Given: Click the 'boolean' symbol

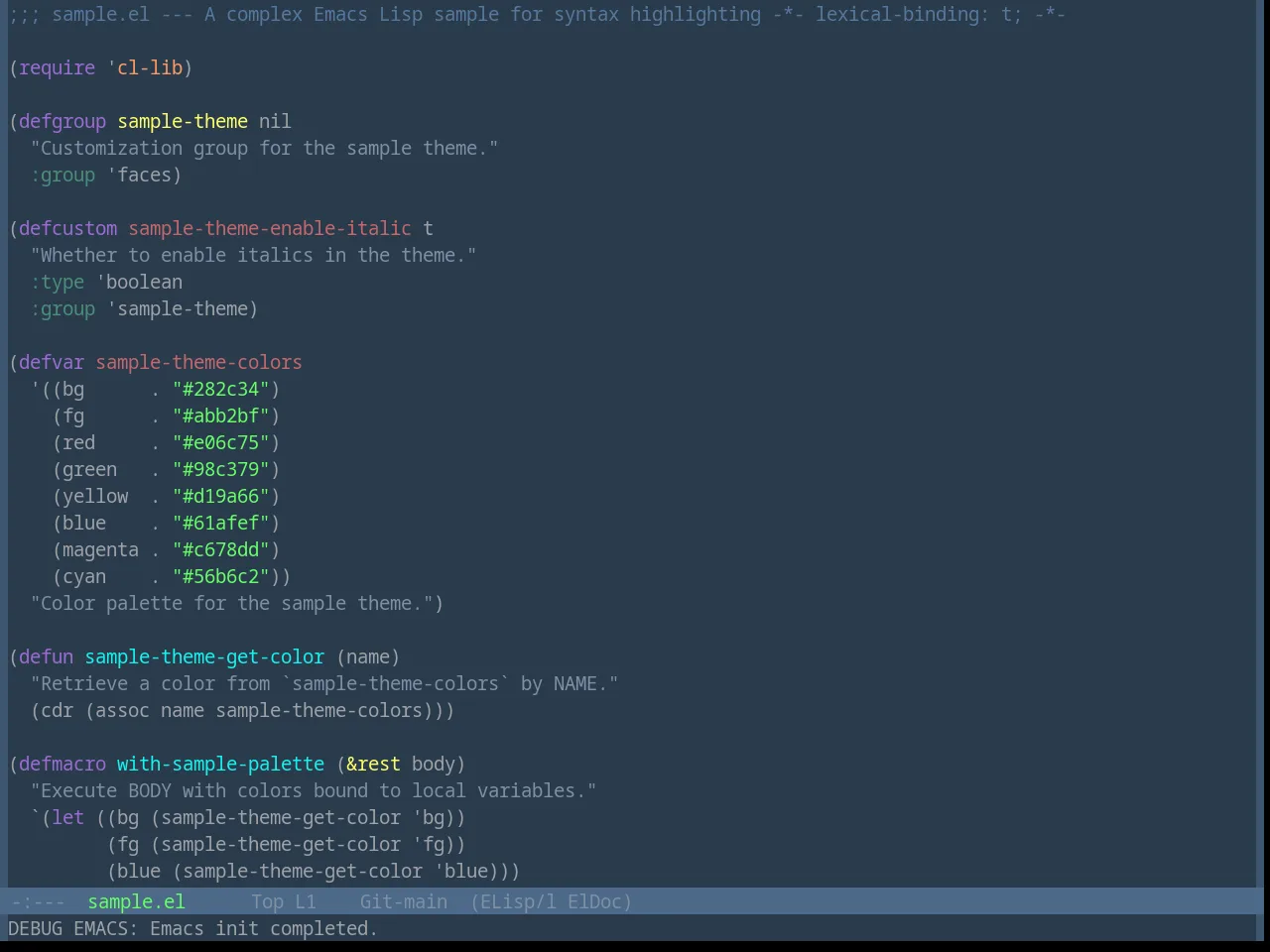Looking at the screenshot, I should coord(144,282).
